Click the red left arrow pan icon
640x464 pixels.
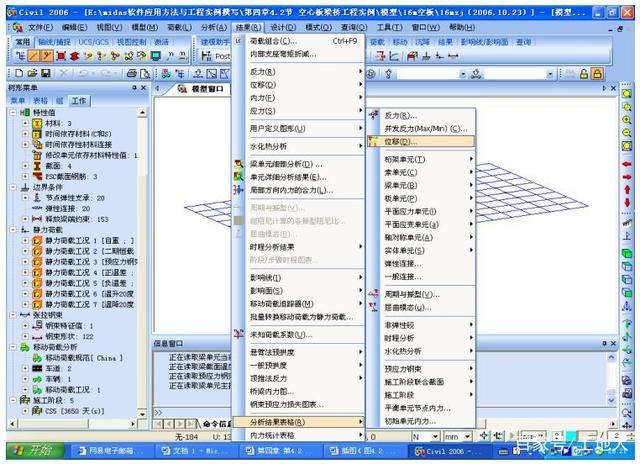click(x=627, y=164)
